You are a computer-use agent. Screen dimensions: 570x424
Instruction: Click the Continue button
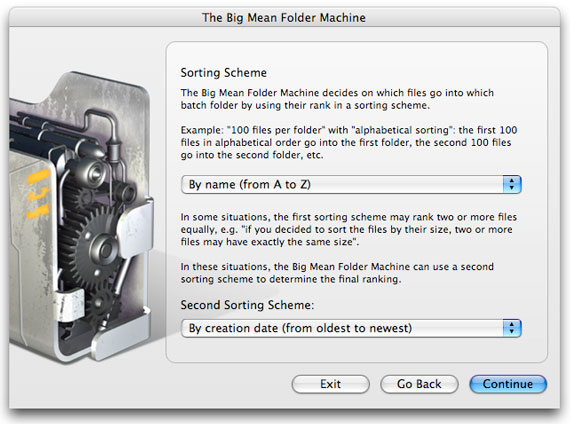[508, 384]
